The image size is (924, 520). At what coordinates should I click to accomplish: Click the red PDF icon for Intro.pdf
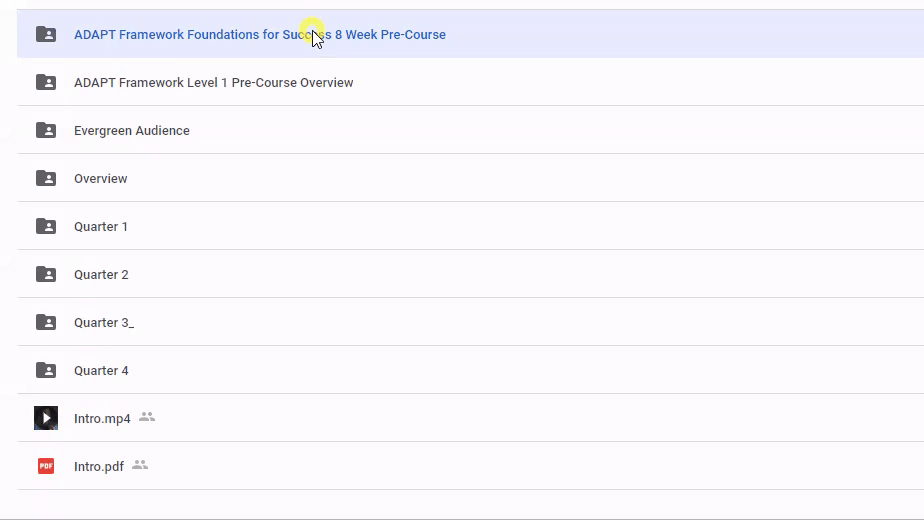point(46,466)
